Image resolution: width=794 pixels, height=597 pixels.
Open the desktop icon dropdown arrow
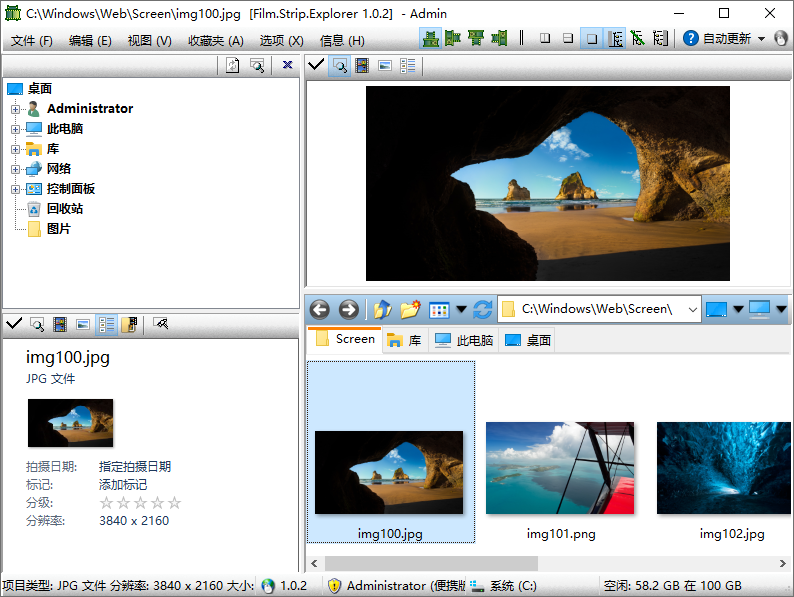tap(738, 309)
